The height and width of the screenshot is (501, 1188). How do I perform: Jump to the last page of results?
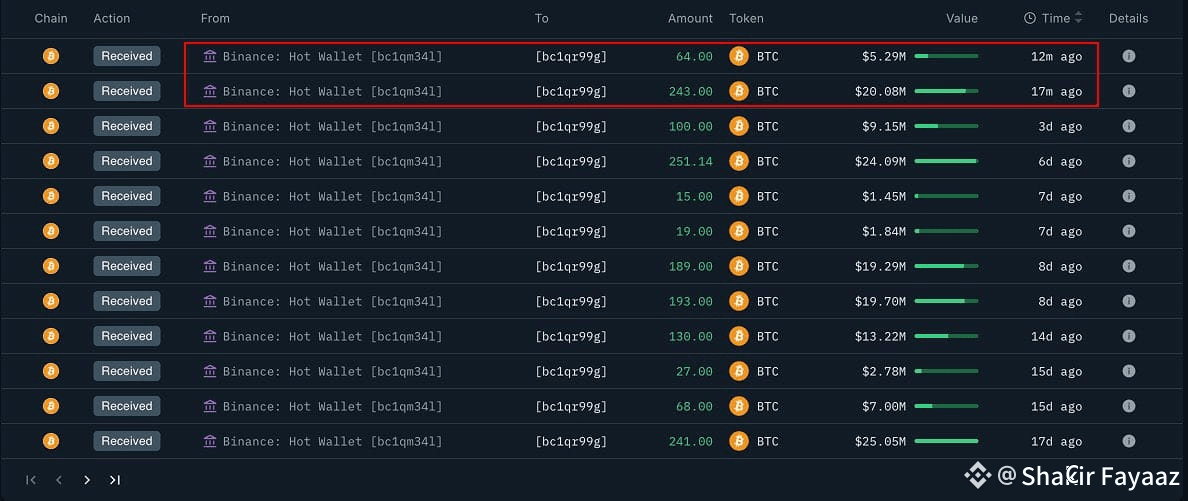coord(114,480)
